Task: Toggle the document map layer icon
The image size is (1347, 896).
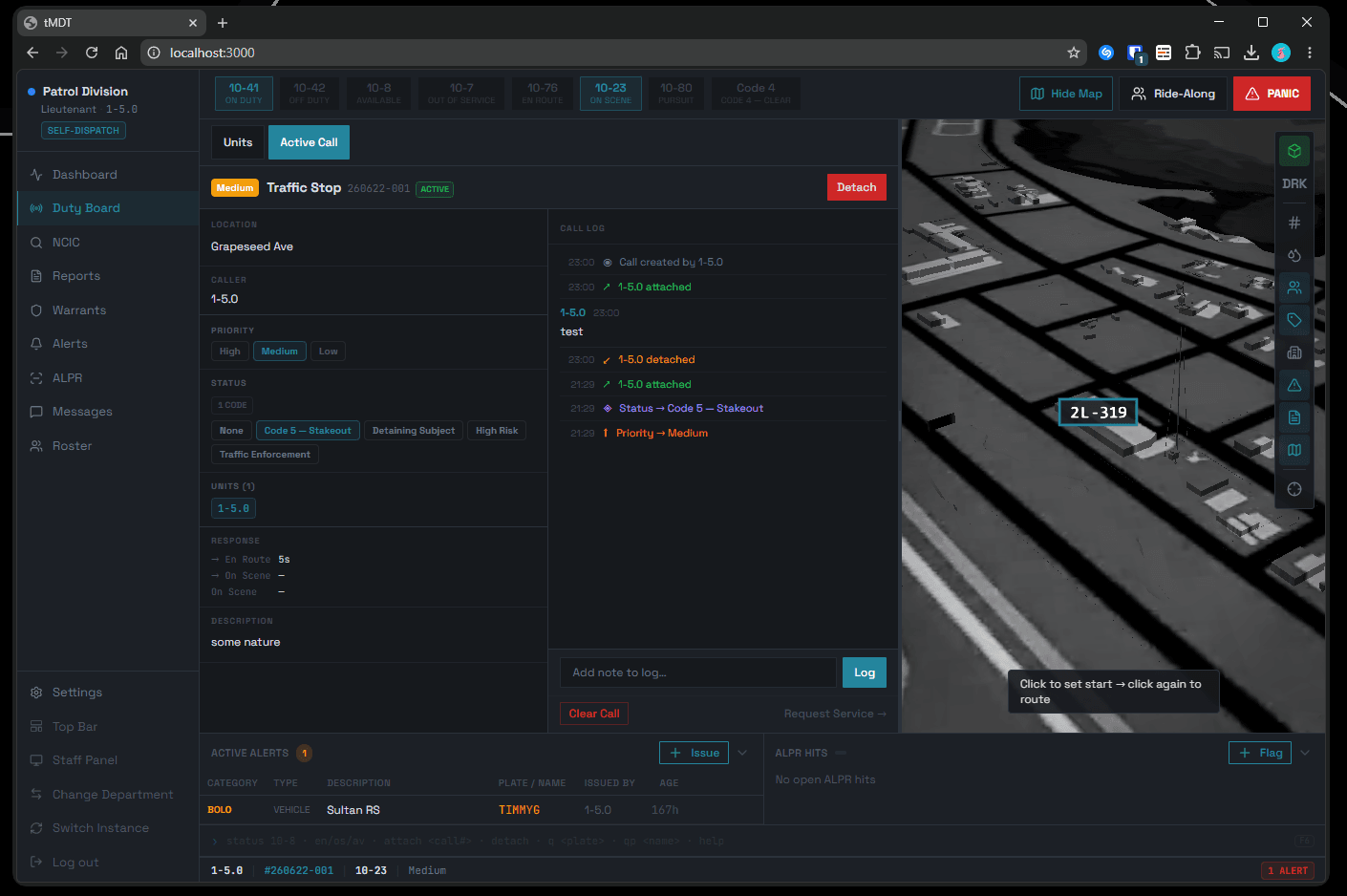Action: (1294, 417)
